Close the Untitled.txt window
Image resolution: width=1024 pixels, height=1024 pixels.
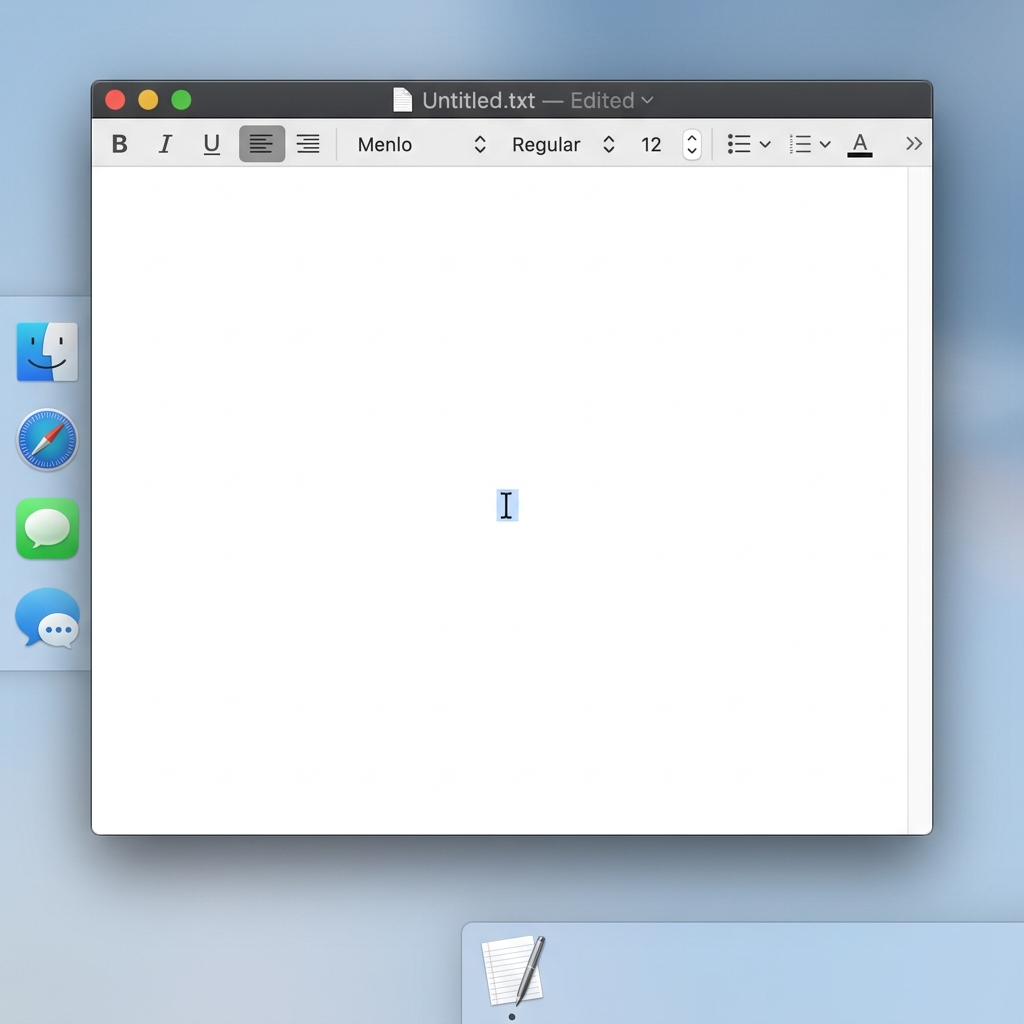(x=116, y=100)
